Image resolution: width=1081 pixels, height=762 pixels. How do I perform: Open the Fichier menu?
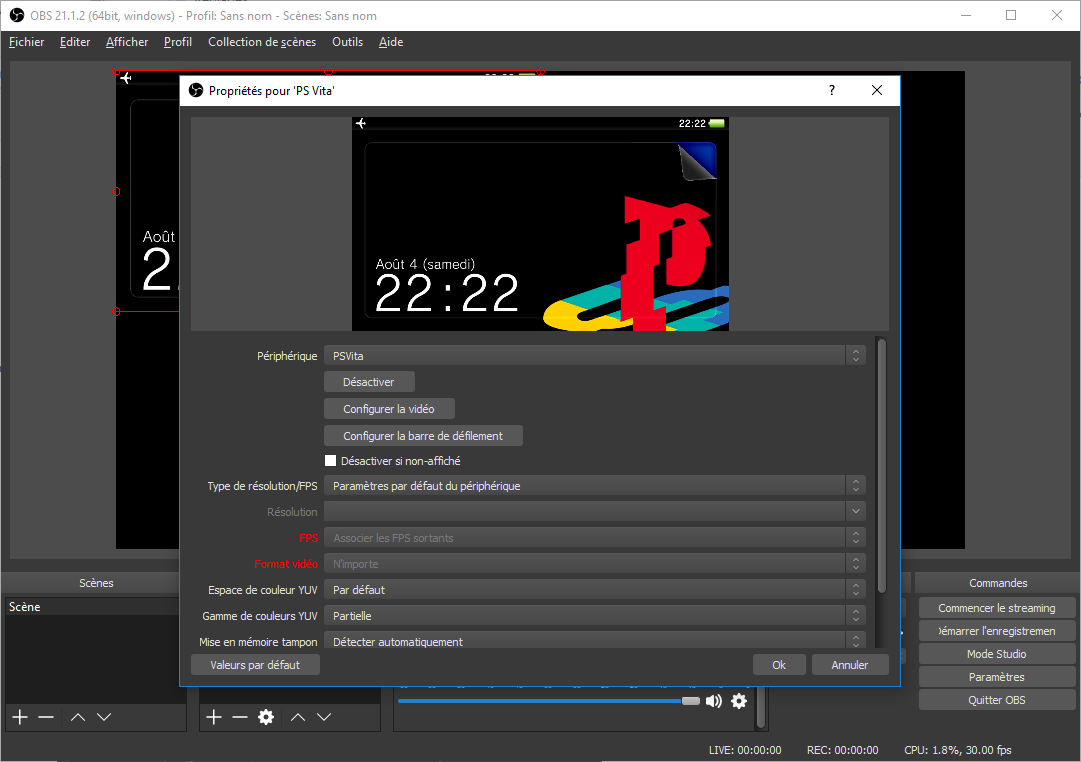pyautogui.click(x=26, y=42)
